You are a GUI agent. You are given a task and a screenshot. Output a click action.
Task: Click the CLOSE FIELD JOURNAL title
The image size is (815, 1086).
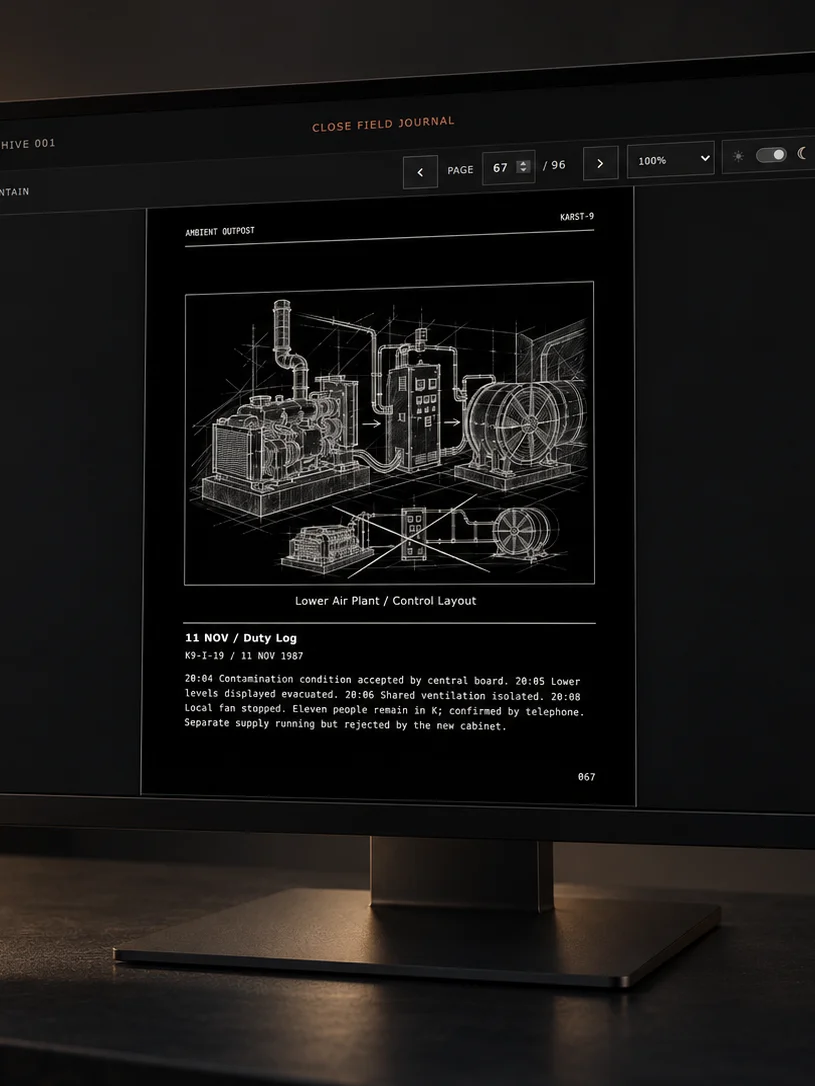383,124
